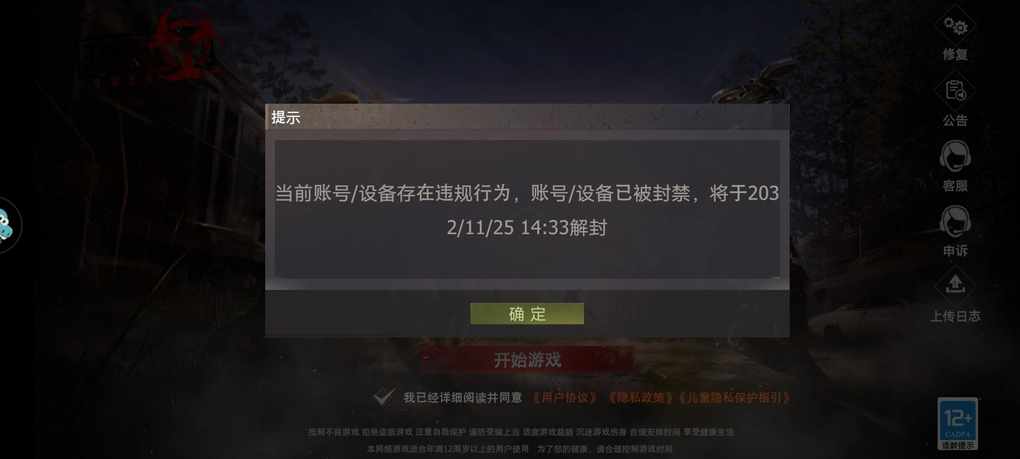Click the 适龄提示 label under age badge
Screen dimensions: 1020x459
[958, 445]
